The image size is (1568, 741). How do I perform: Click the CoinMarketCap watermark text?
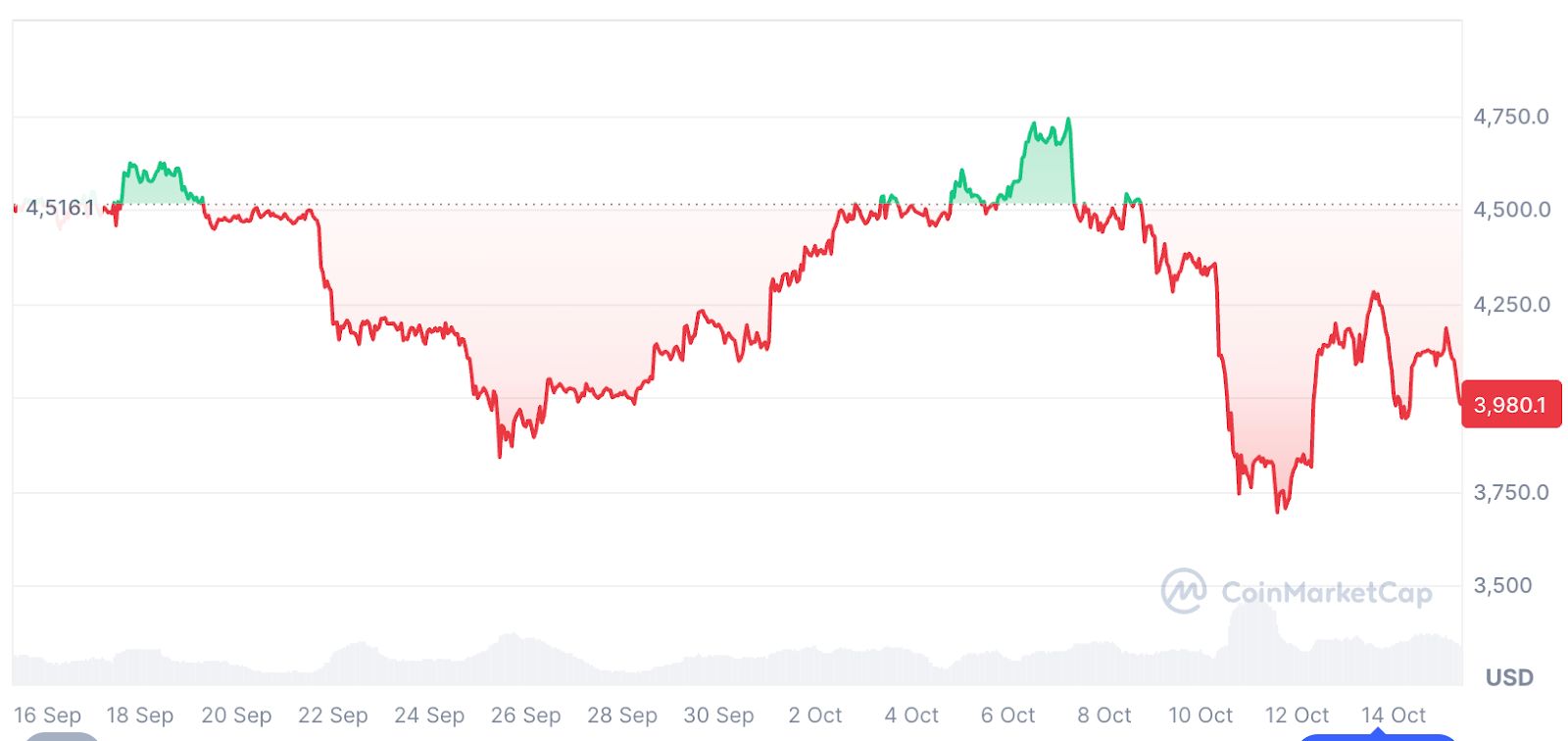(x=1327, y=592)
